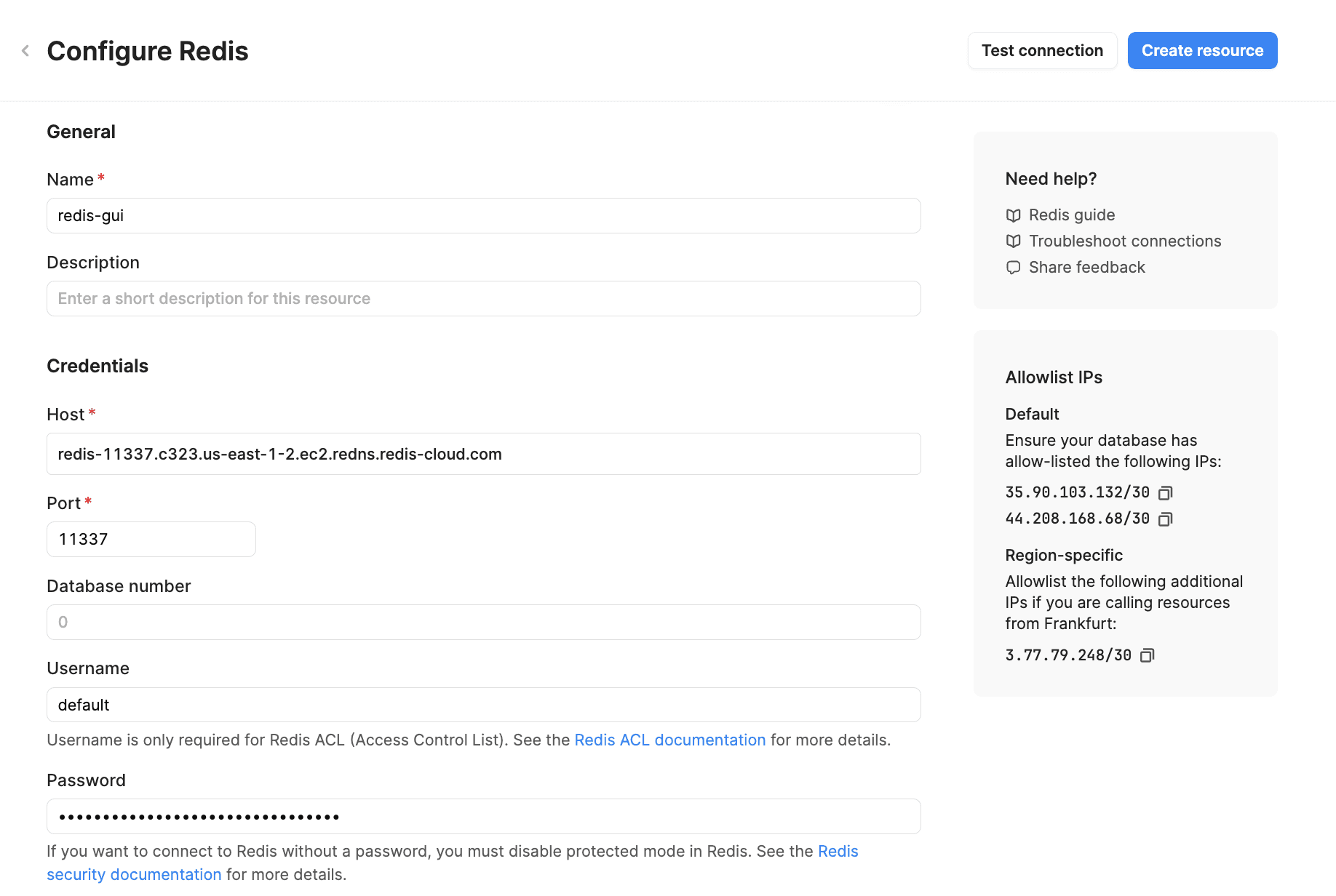Screen dimensions: 1336x896
Task: Select the Port field showing 11337
Action: 151,540
